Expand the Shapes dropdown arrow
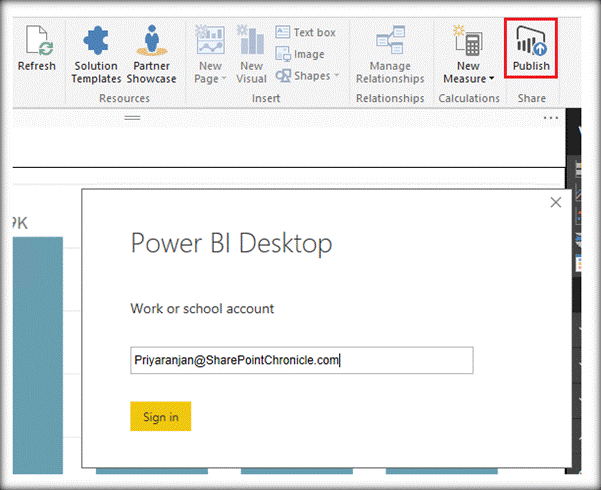The width and height of the screenshot is (601, 490). [337, 75]
